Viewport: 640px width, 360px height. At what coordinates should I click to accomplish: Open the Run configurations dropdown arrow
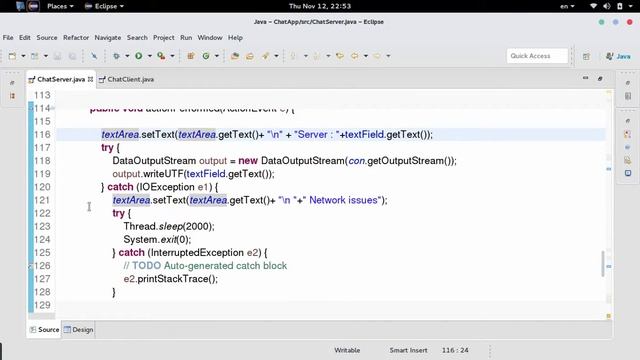149,56
